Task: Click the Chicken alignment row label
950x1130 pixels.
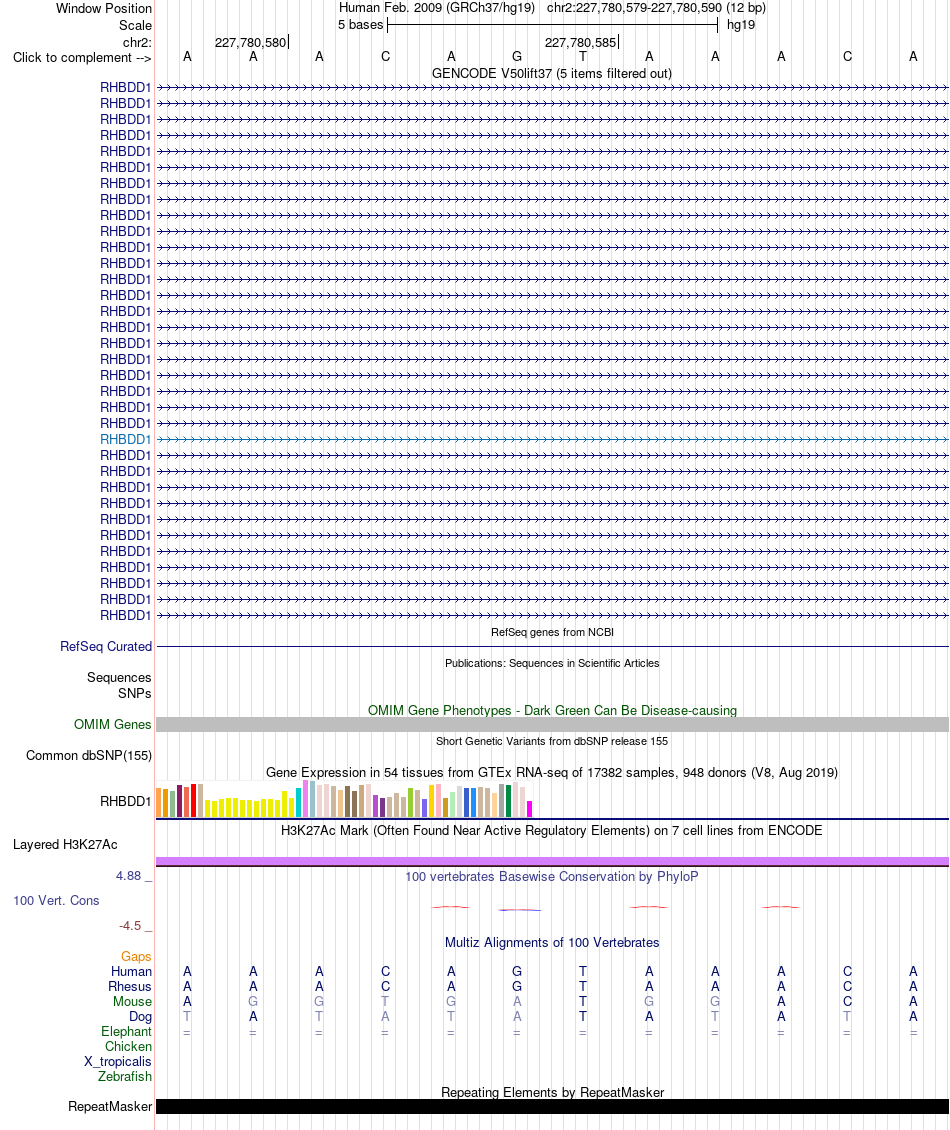Action: pos(128,1046)
